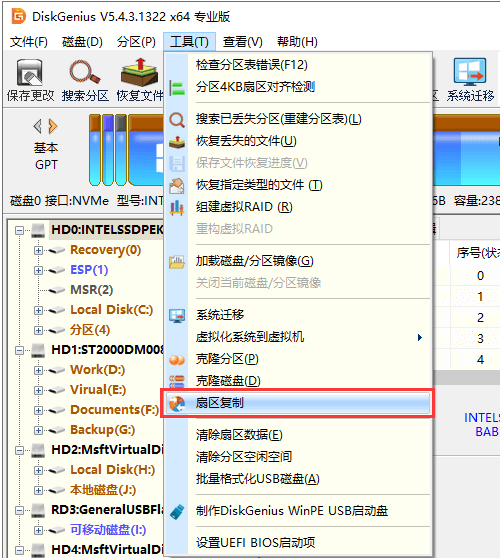Go to previous disk with left arrow
The width and height of the screenshot is (502, 559).
37,126
